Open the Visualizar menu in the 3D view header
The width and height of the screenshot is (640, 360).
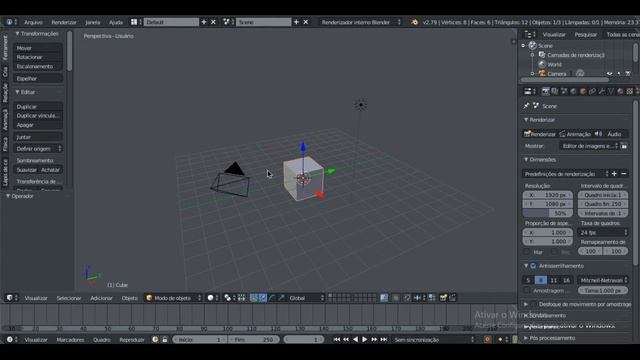pyautogui.click(x=36, y=298)
